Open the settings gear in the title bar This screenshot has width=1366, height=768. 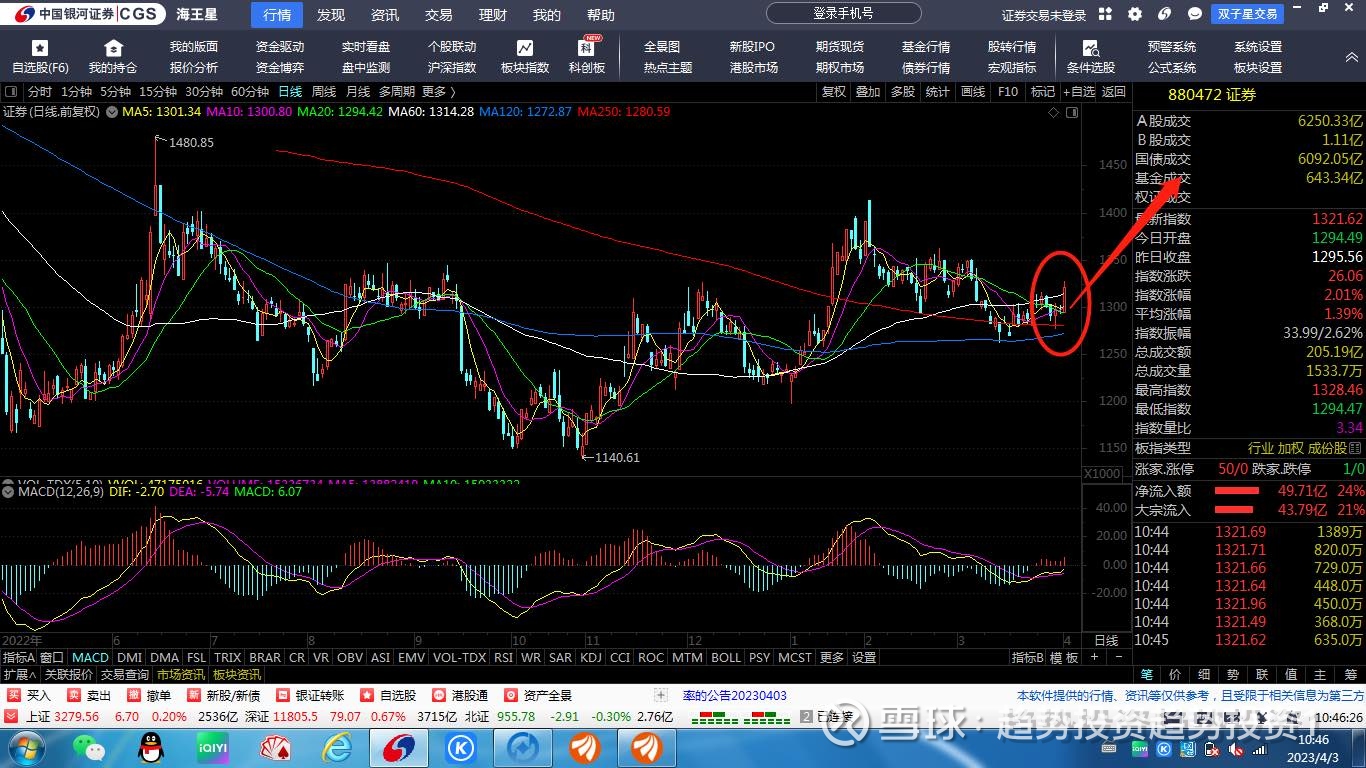[1133, 14]
